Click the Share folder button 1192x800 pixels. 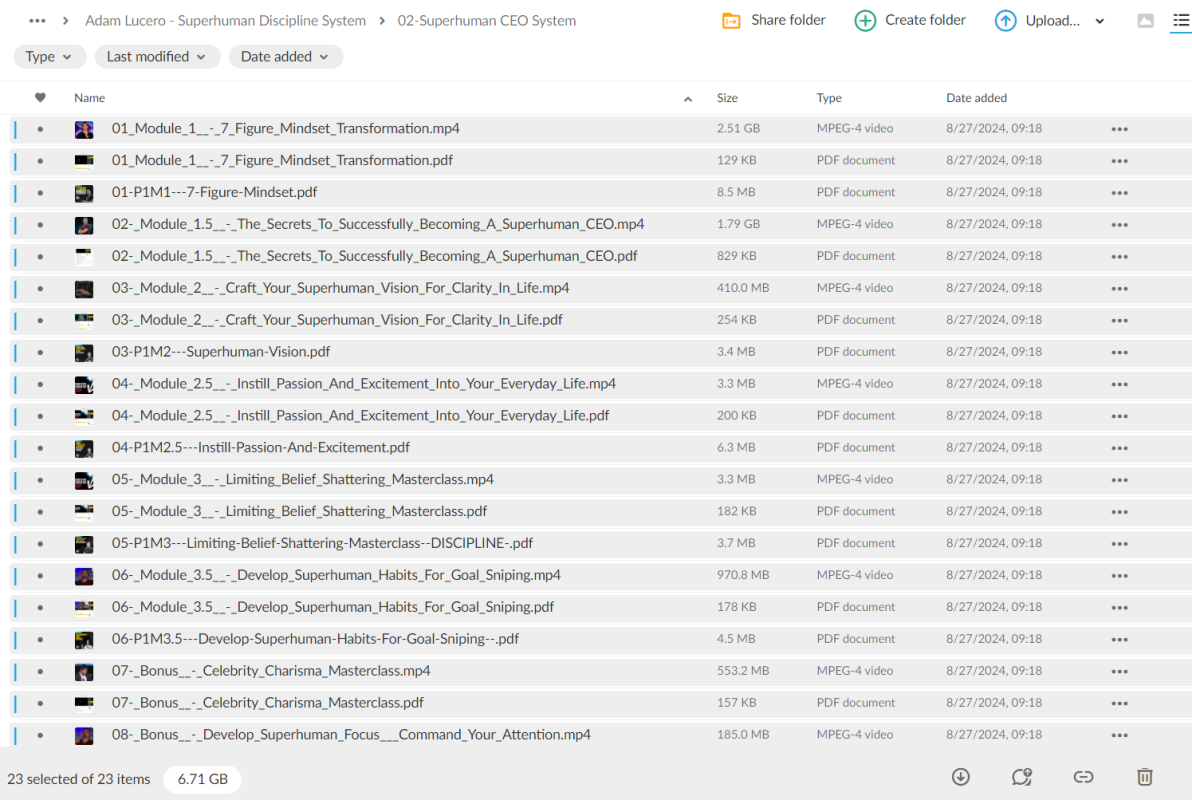774,21
